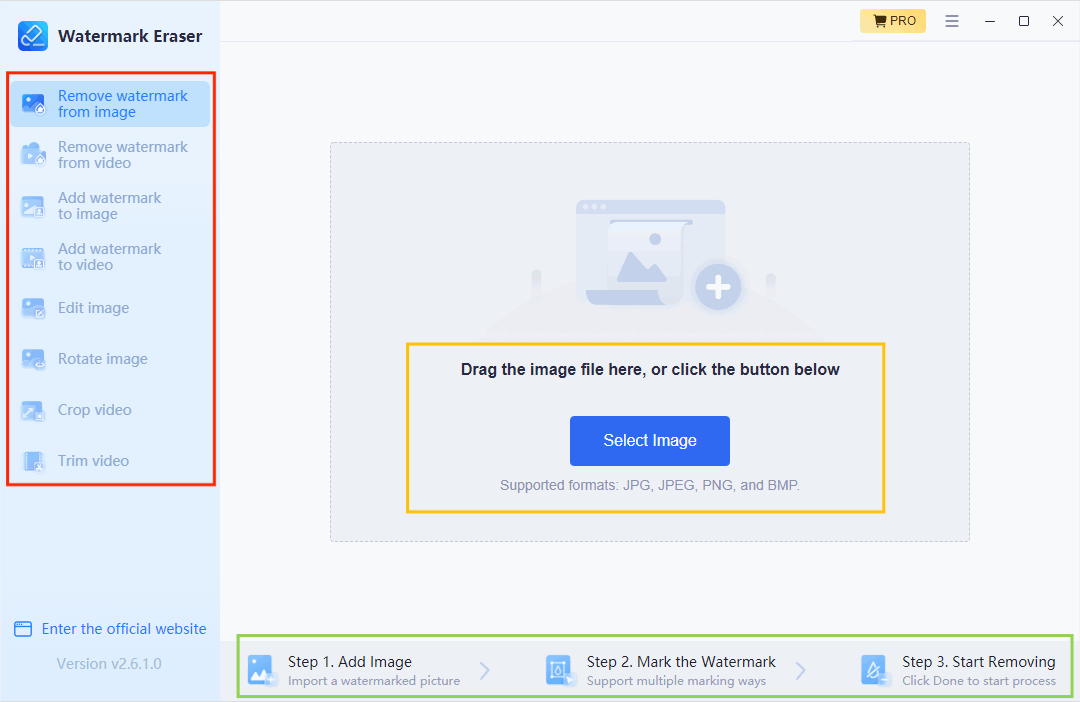1080x702 pixels.
Task: Open the hamburger menu in title bar
Action: pyautogui.click(x=952, y=21)
